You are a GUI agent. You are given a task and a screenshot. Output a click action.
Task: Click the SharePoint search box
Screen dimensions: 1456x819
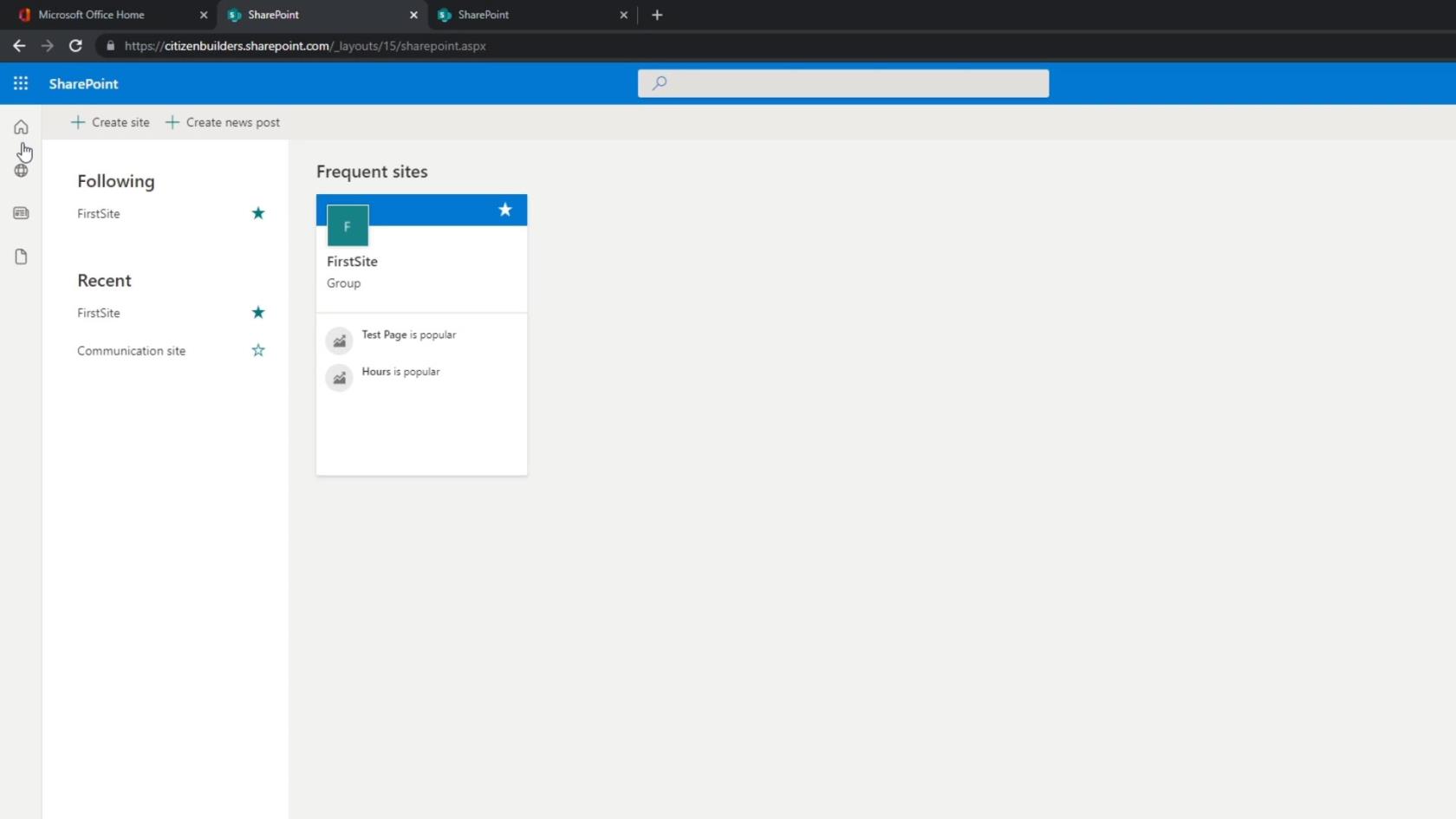843,83
